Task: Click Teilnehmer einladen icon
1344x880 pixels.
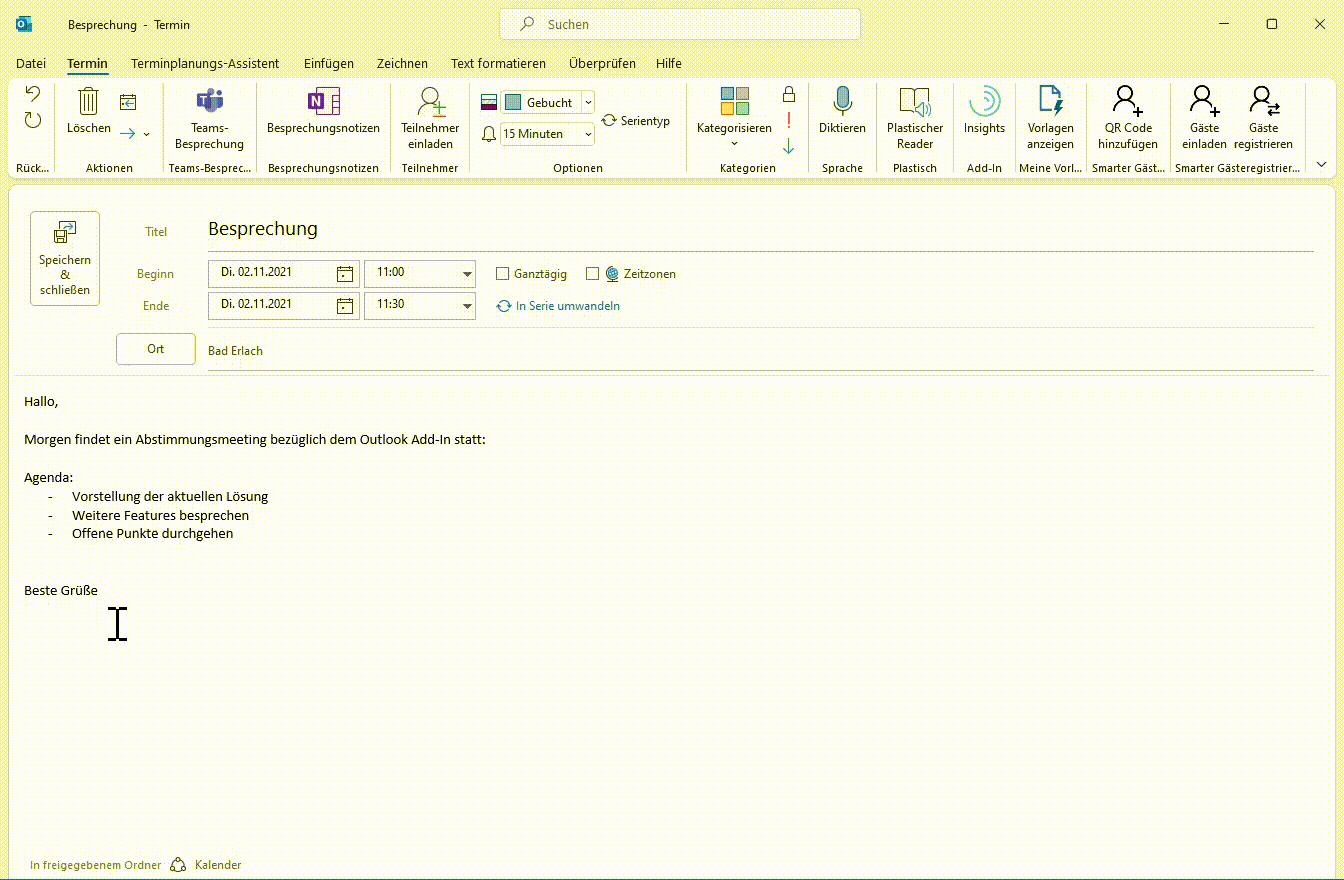Action: click(430, 102)
